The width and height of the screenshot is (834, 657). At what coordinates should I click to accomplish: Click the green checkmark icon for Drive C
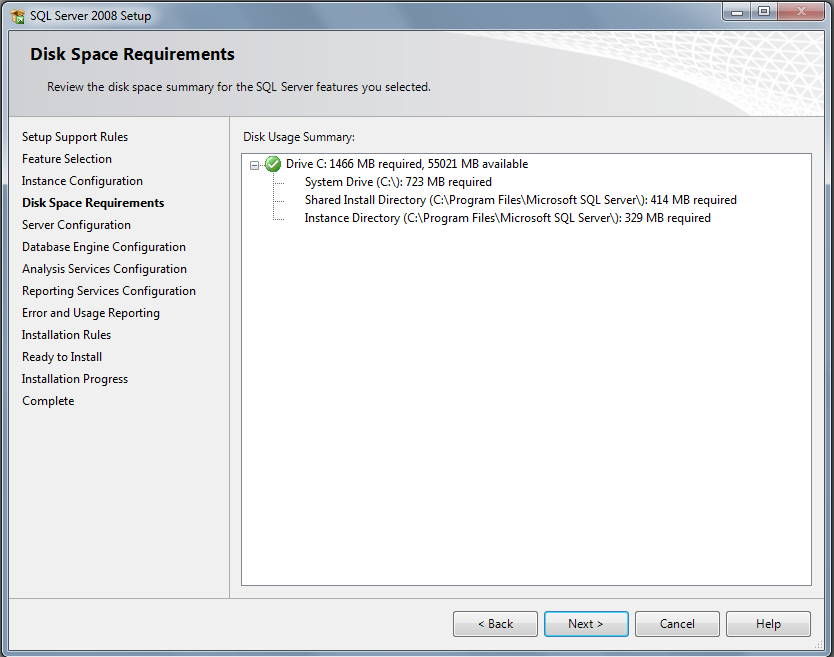click(x=273, y=164)
